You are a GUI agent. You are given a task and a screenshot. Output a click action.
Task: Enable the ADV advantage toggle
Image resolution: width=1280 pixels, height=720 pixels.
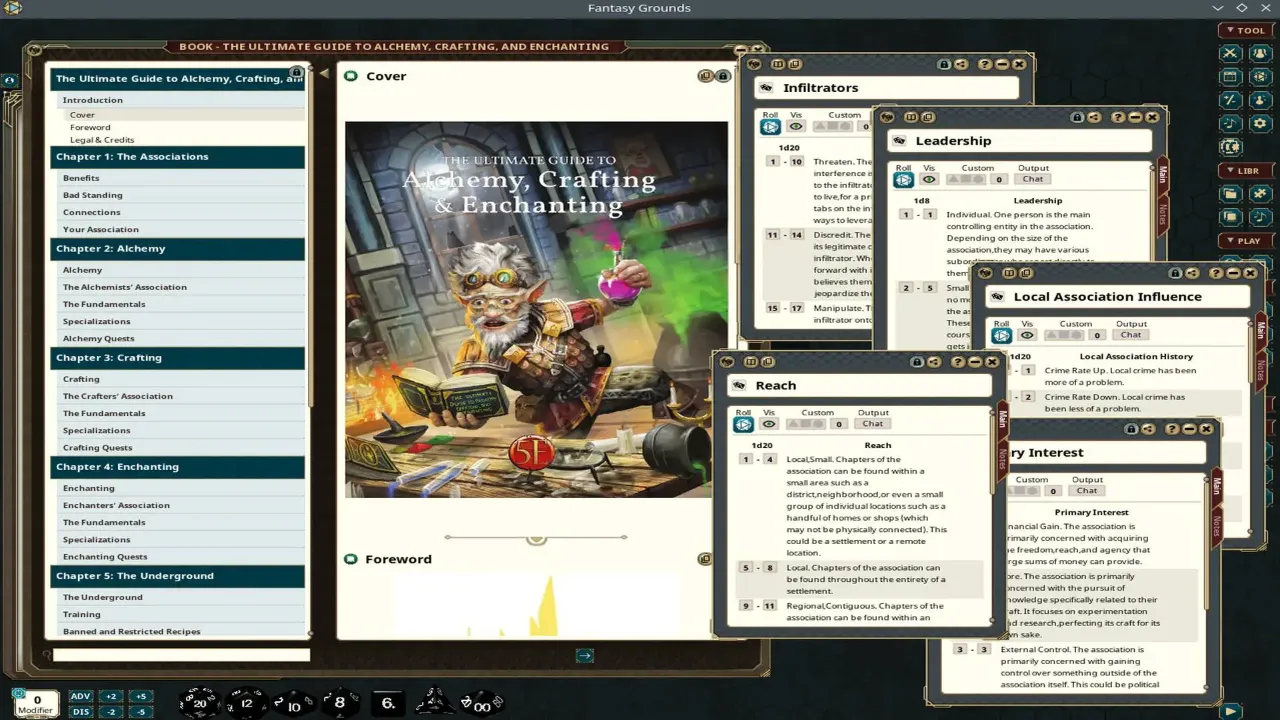click(x=81, y=697)
